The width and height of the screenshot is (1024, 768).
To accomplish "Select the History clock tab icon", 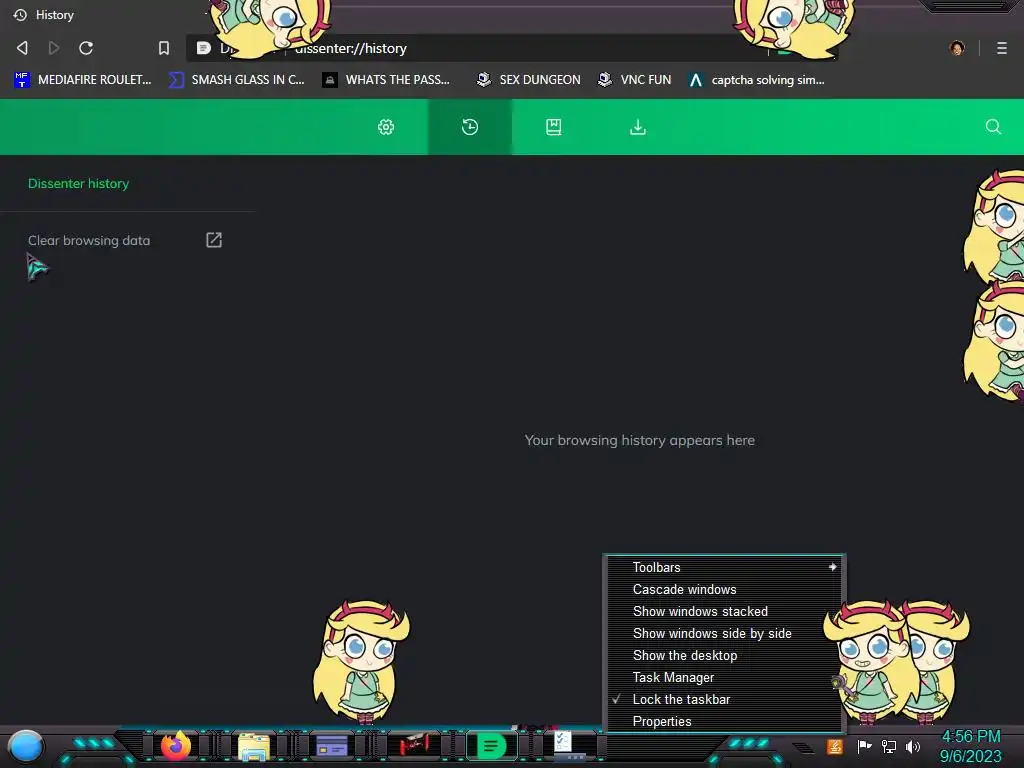I will tap(470, 127).
